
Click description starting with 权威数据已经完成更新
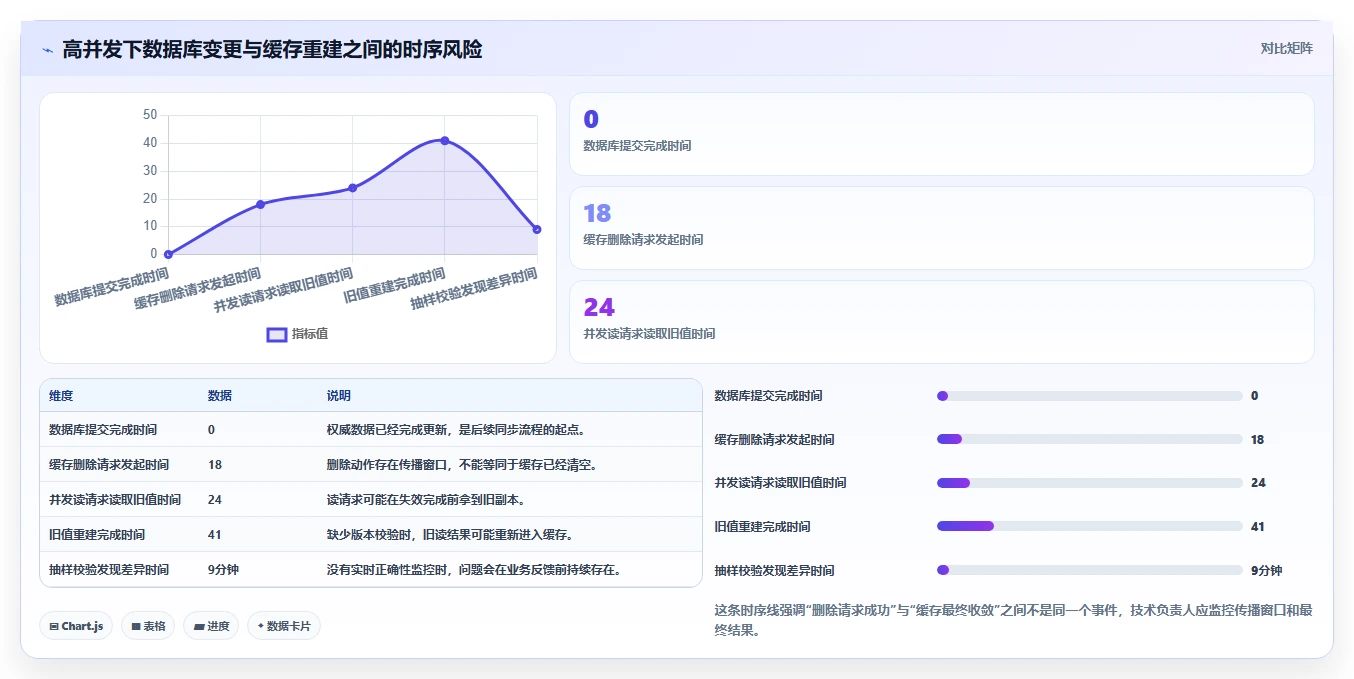point(455,429)
